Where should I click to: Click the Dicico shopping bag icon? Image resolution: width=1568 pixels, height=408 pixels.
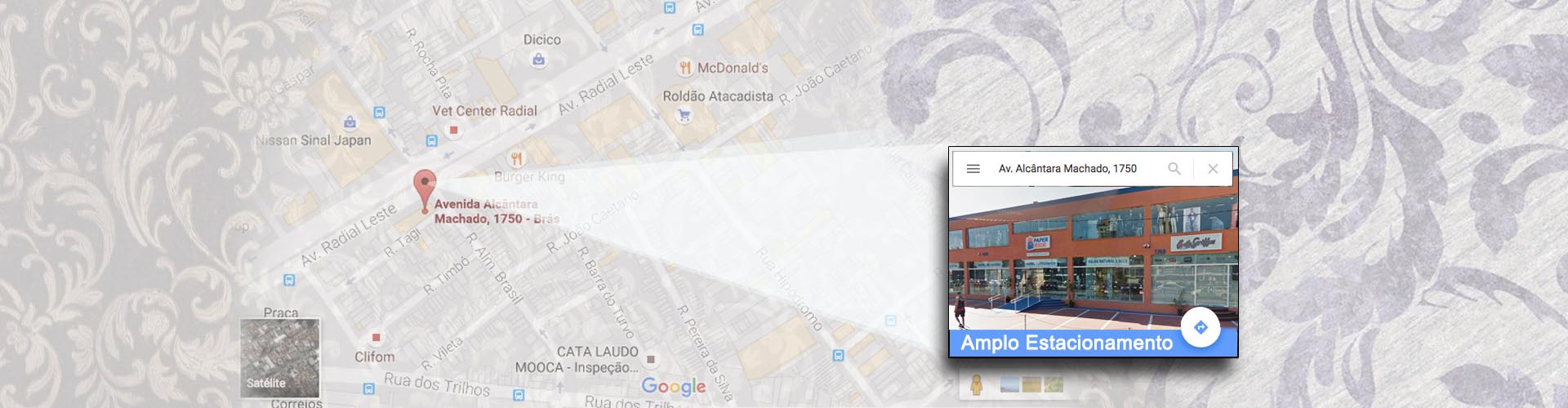[538, 59]
